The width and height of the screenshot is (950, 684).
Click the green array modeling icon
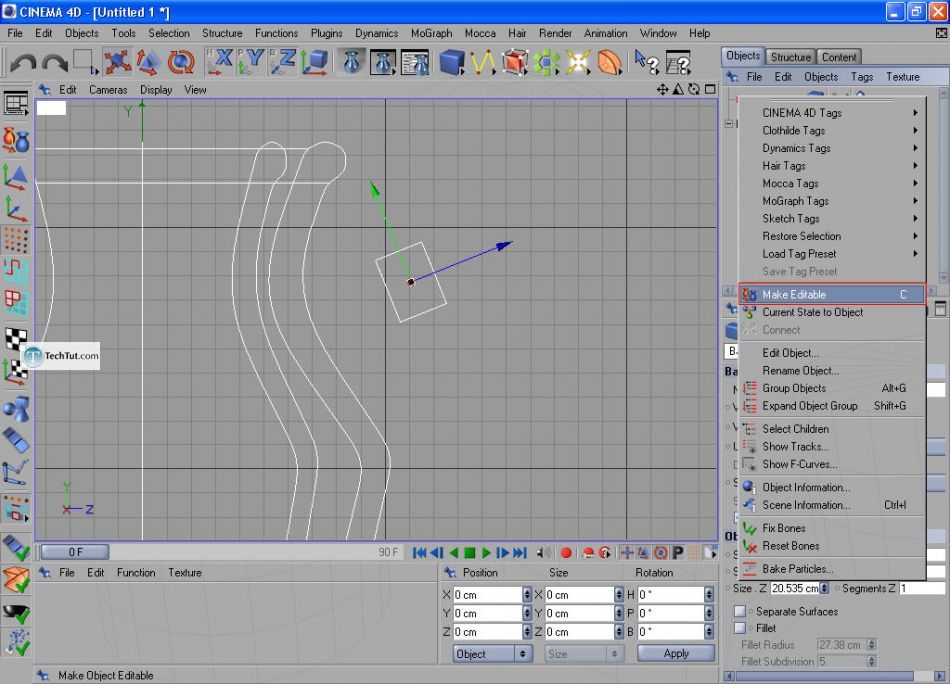click(x=546, y=62)
